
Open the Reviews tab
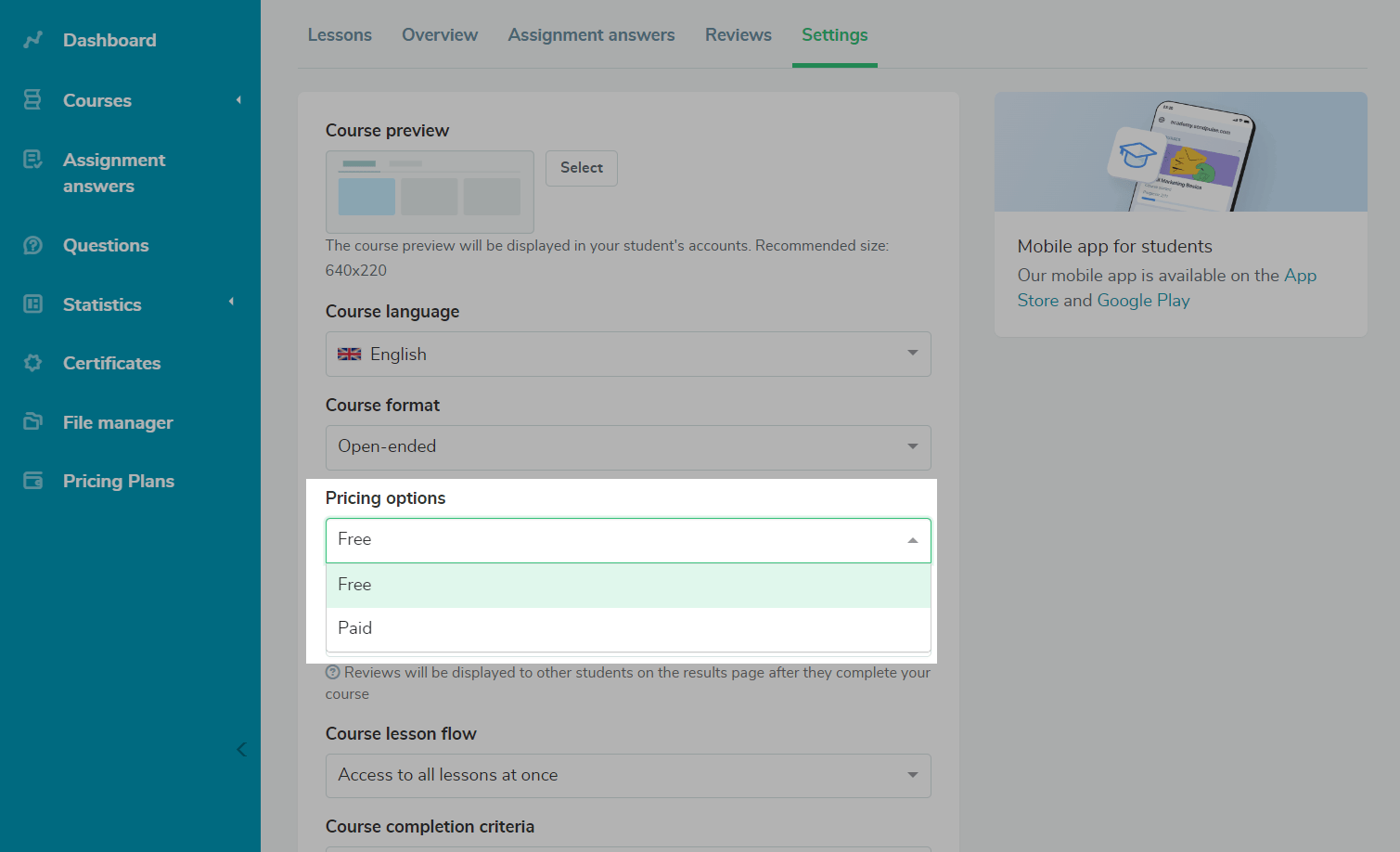pyautogui.click(x=738, y=35)
